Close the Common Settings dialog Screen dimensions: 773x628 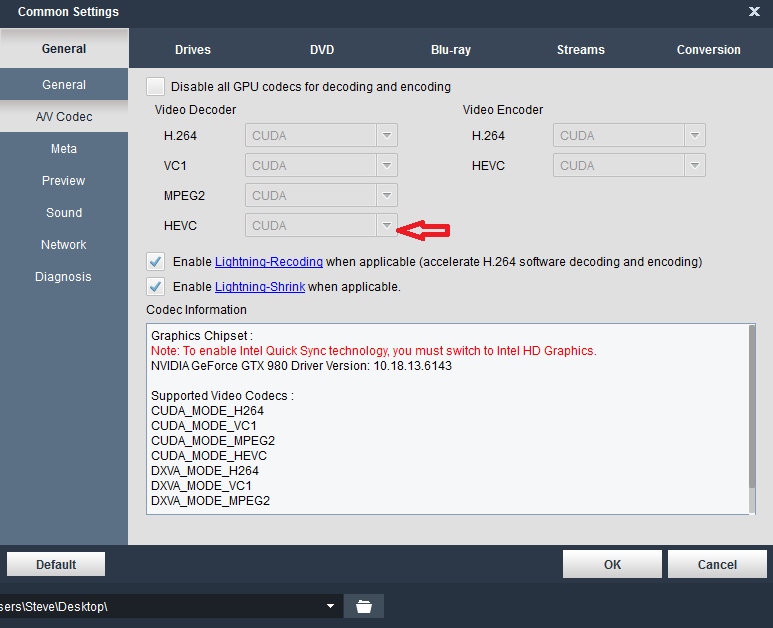pos(754,12)
